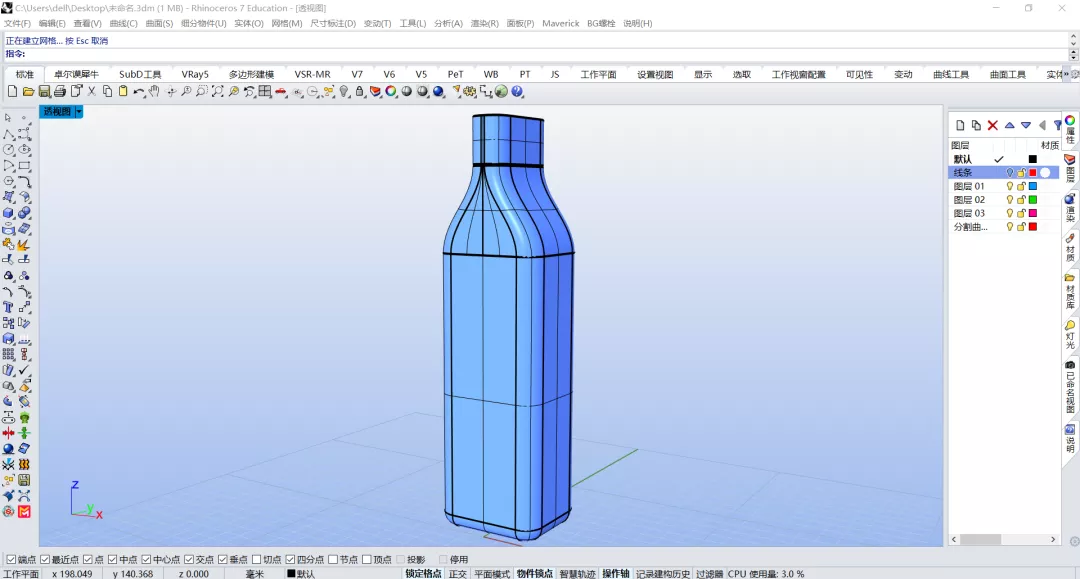The width and height of the screenshot is (1080, 579).
Task: Toggle visibility bulb of 图层 01
Action: pyautogui.click(x=1010, y=187)
